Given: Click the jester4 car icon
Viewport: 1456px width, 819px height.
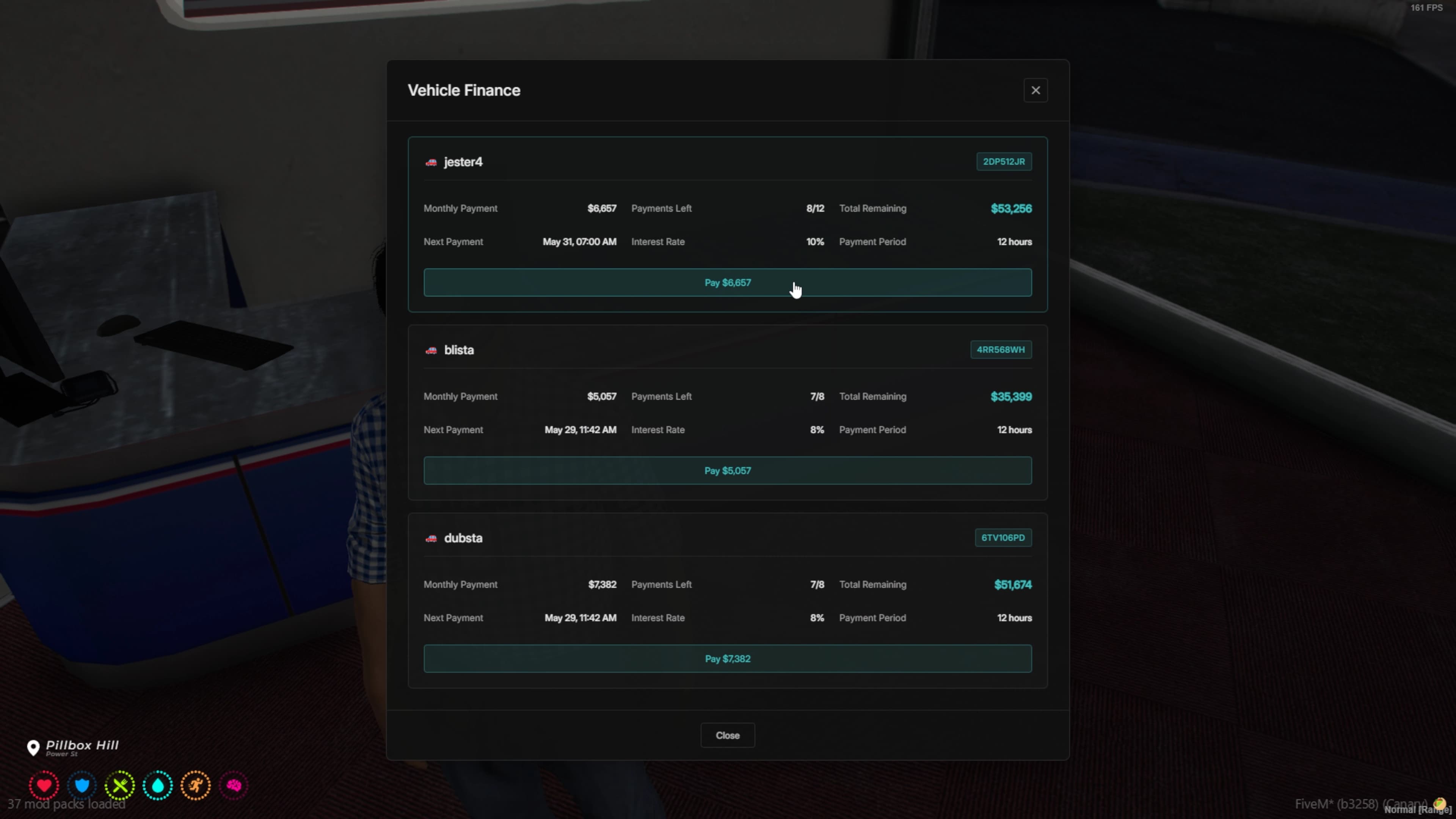Looking at the screenshot, I should (x=431, y=162).
